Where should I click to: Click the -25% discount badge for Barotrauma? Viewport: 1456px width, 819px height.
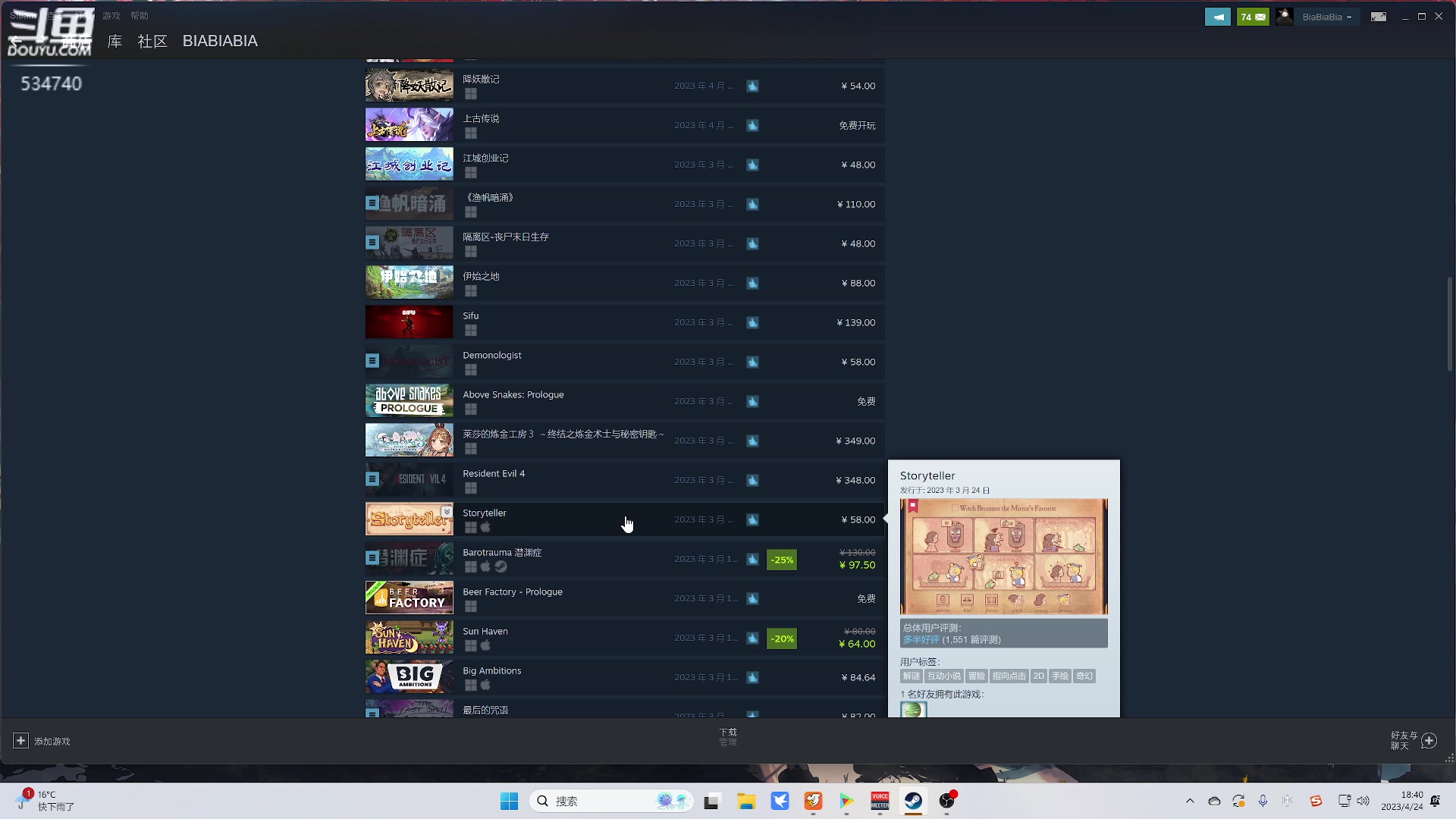point(782,560)
